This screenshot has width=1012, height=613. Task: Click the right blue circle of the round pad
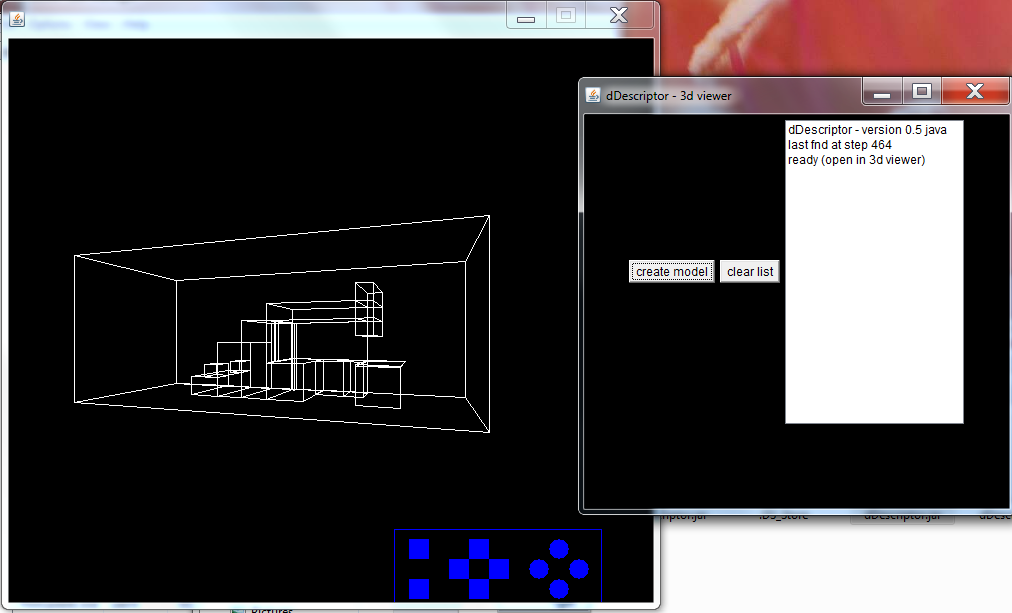579,569
